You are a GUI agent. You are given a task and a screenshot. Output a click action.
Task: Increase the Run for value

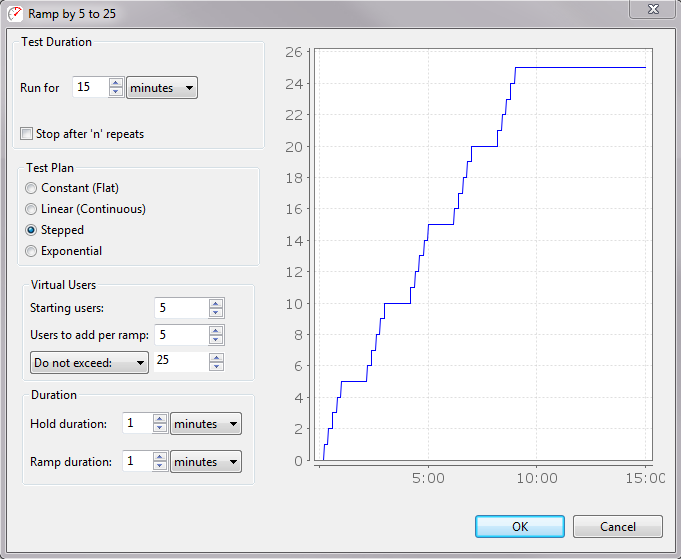[116, 83]
